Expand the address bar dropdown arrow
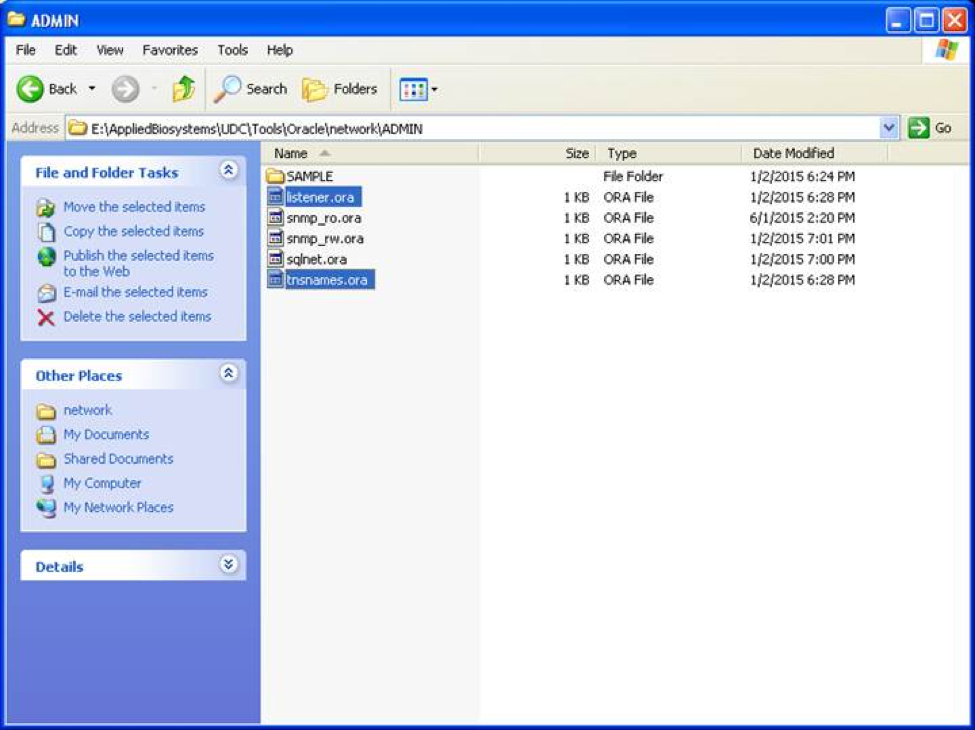 click(889, 128)
